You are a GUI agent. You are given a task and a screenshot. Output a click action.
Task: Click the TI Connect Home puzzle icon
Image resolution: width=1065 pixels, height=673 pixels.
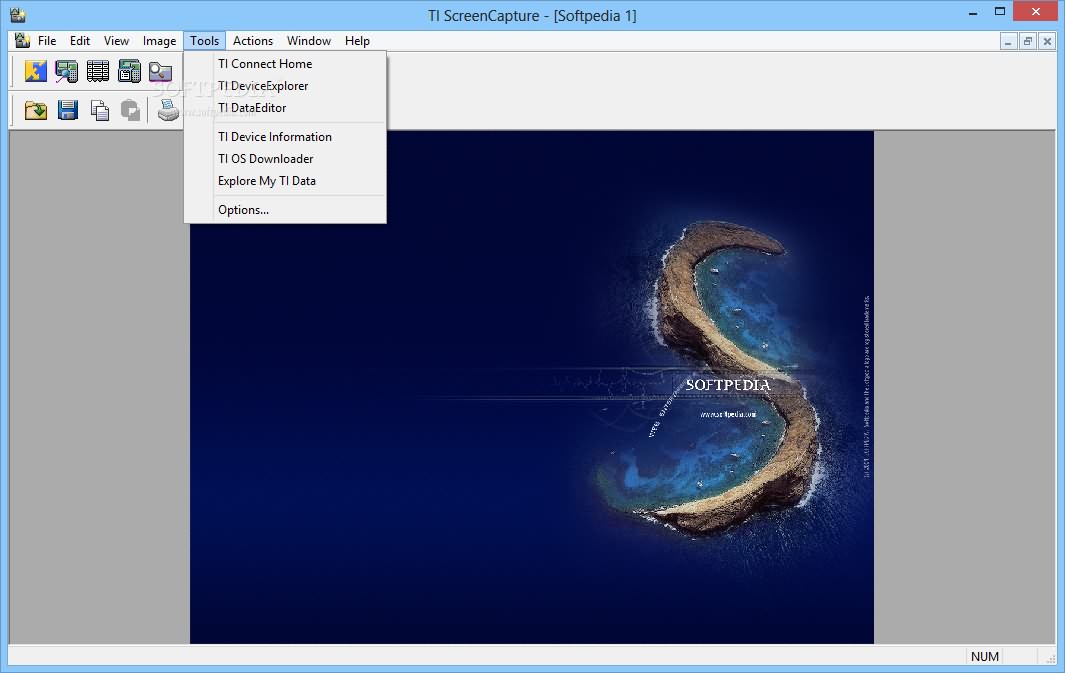(x=35, y=71)
